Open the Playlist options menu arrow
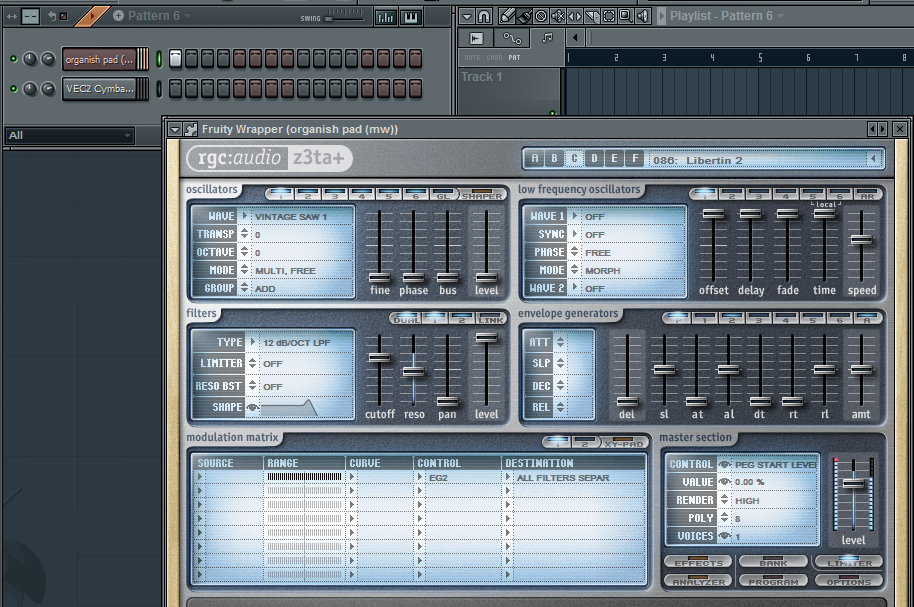Image resolution: width=914 pixels, height=607 pixels. point(467,16)
